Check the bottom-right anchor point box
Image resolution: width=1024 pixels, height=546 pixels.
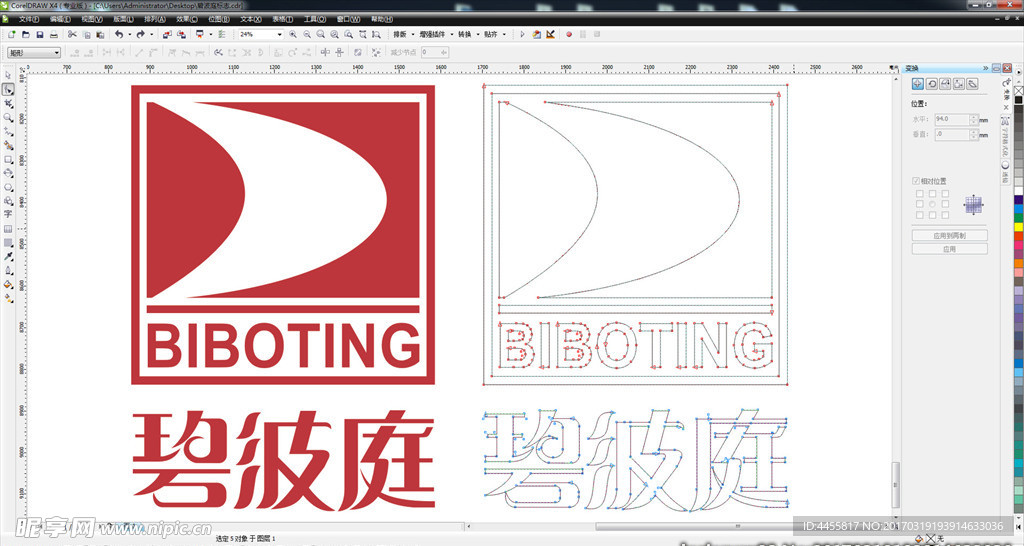point(944,215)
